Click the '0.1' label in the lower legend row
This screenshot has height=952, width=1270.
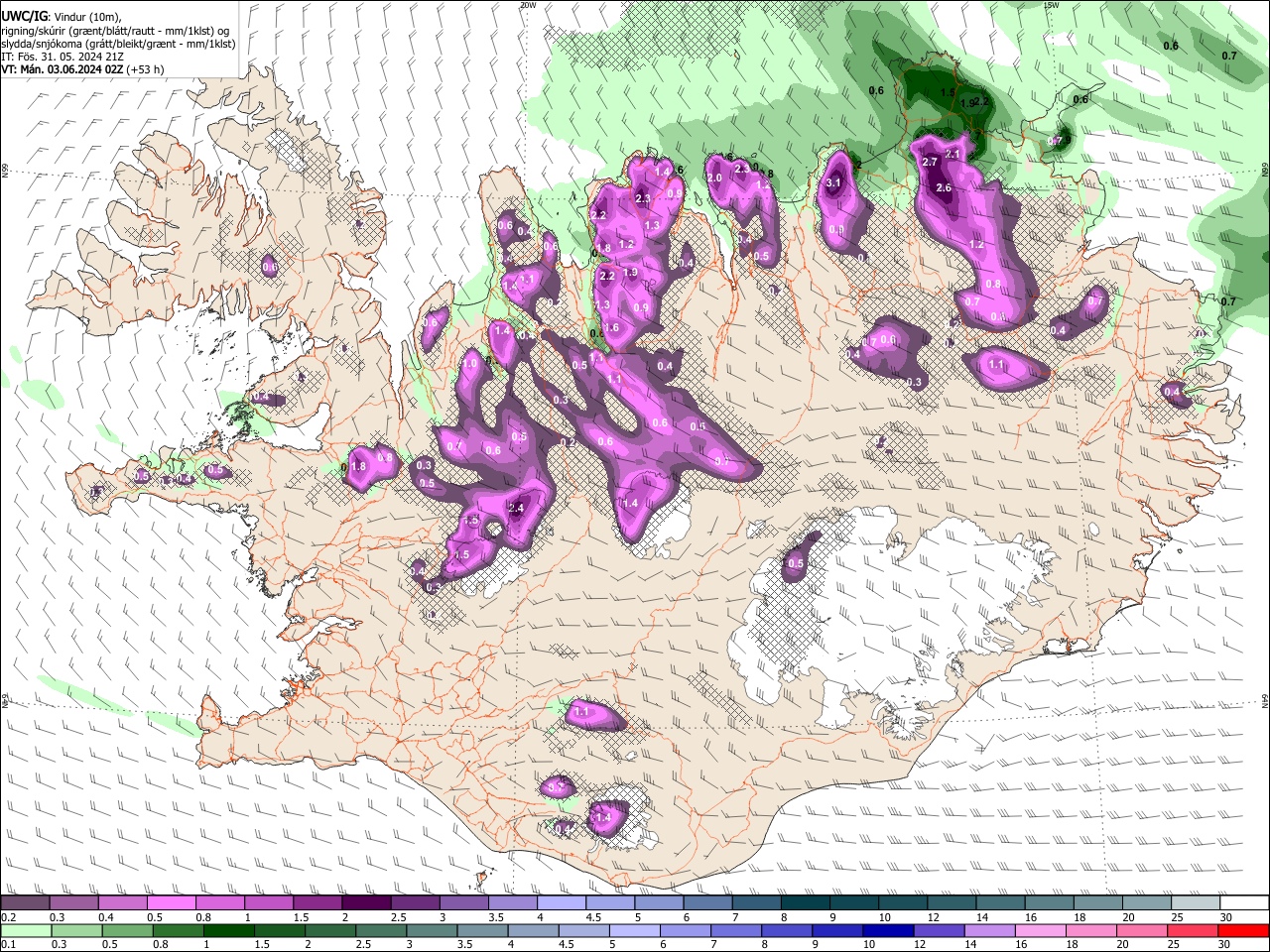(x=7, y=944)
